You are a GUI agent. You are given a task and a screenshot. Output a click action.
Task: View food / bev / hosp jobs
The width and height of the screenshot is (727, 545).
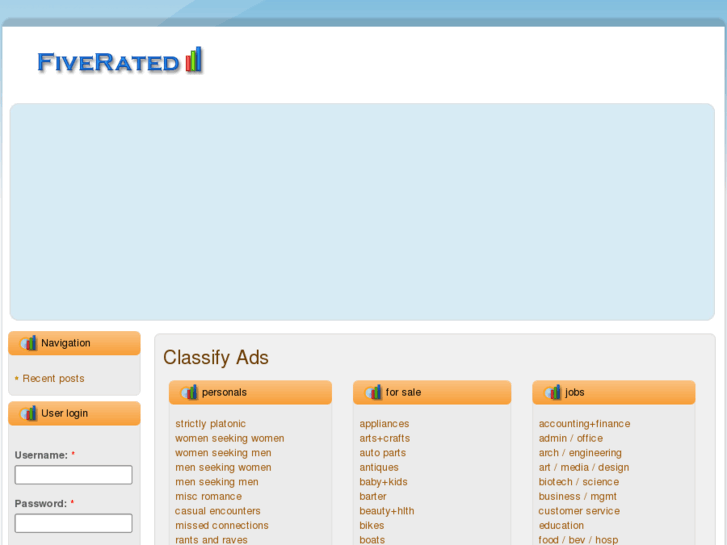tap(578, 540)
